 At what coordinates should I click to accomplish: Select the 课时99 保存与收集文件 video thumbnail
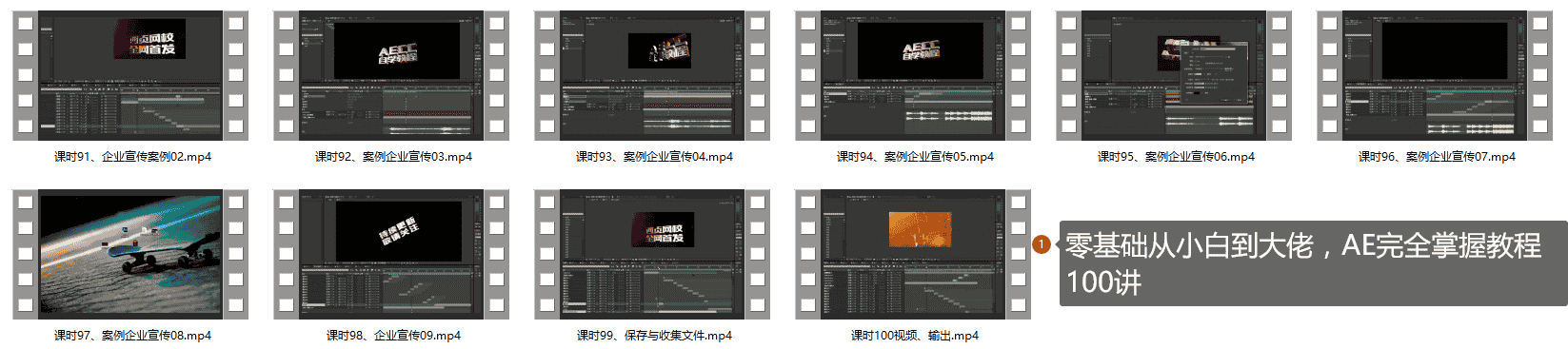pos(652,254)
